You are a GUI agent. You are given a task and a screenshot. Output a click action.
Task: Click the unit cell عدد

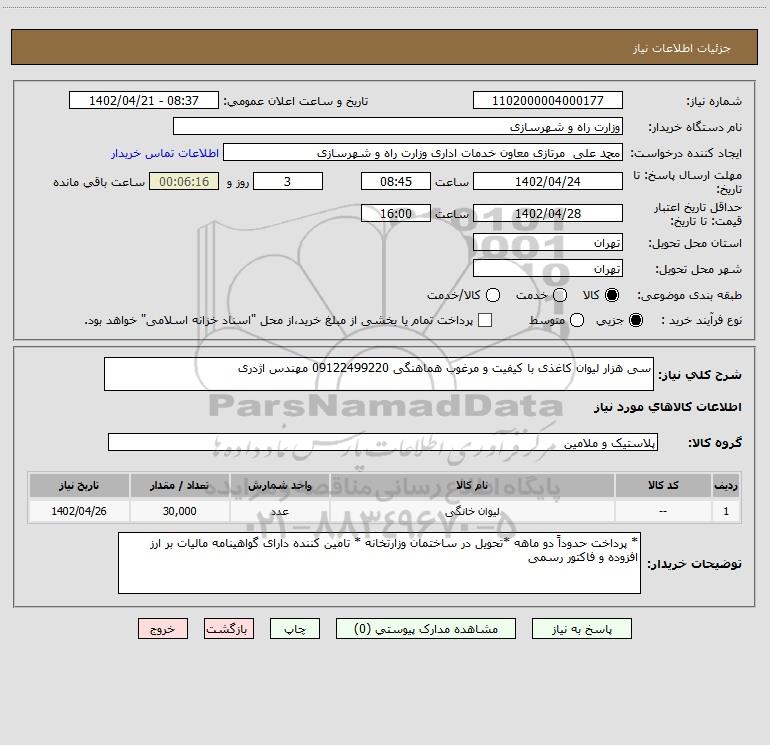point(280,511)
